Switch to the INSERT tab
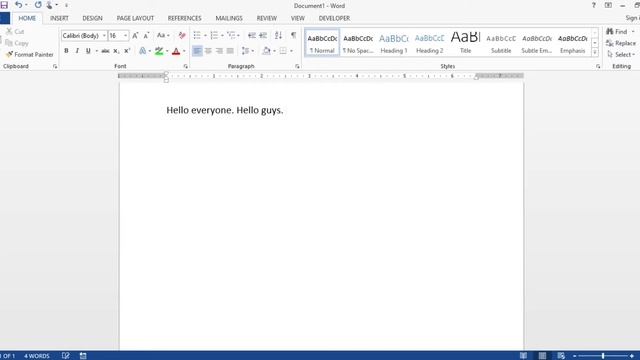Viewport: 640px width, 360px height. pyautogui.click(x=59, y=18)
